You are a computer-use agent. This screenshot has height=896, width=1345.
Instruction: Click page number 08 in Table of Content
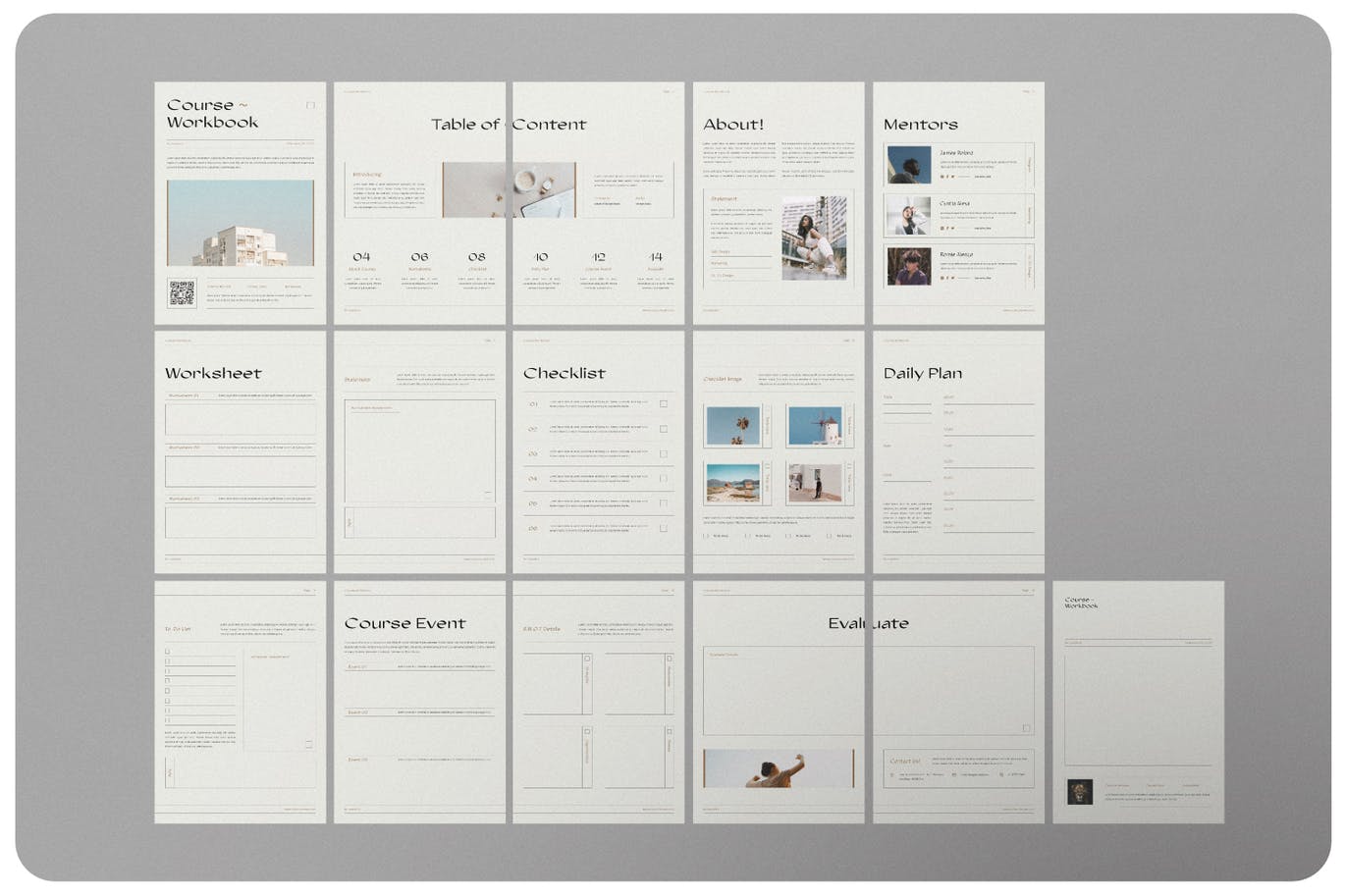pyautogui.click(x=476, y=257)
